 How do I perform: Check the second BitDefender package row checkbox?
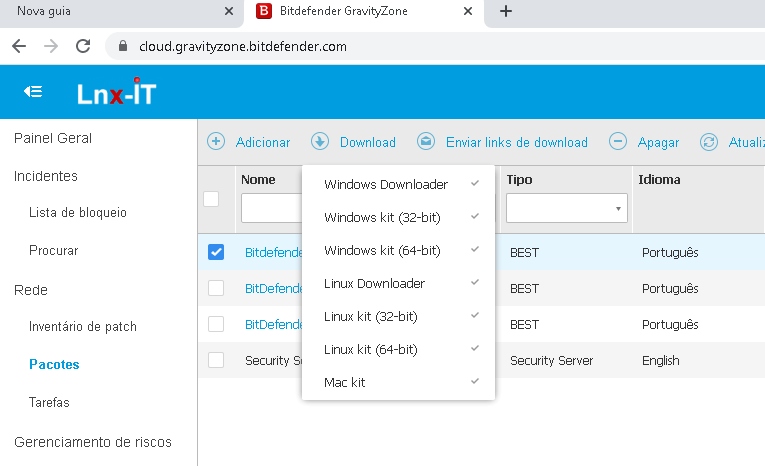[x=216, y=288]
